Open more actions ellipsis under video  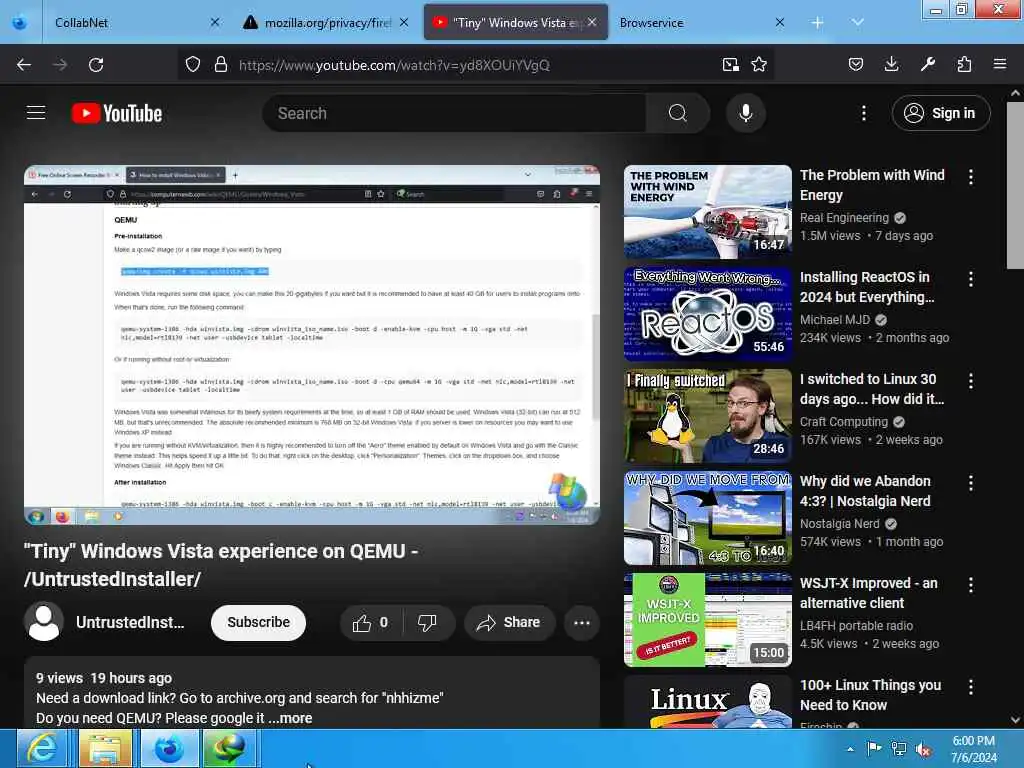coord(581,623)
